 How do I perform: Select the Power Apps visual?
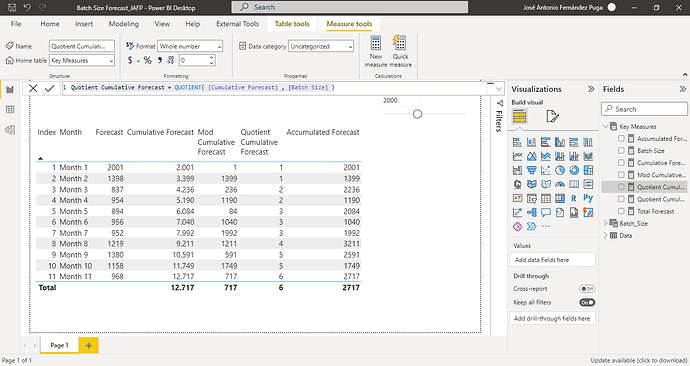click(x=518, y=227)
